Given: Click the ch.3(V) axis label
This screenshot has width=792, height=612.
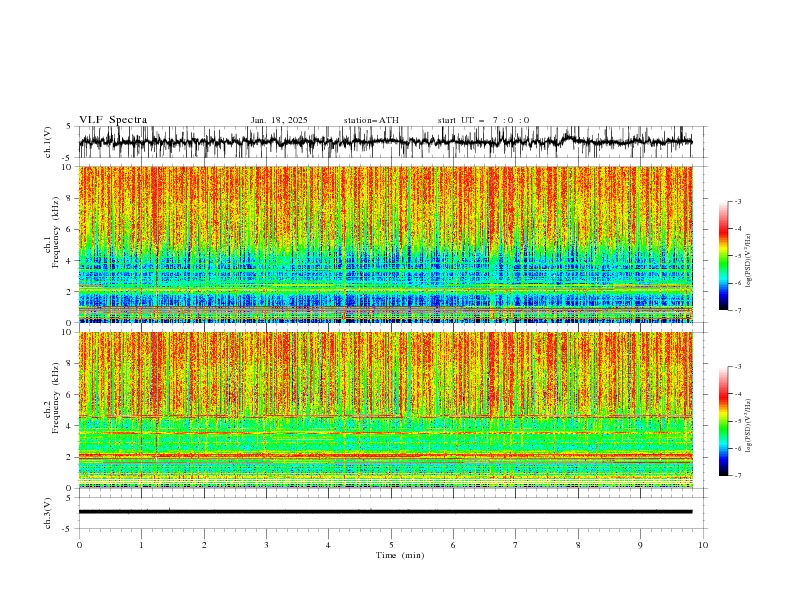Looking at the screenshot, I should pyautogui.click(x=48, y=513).
